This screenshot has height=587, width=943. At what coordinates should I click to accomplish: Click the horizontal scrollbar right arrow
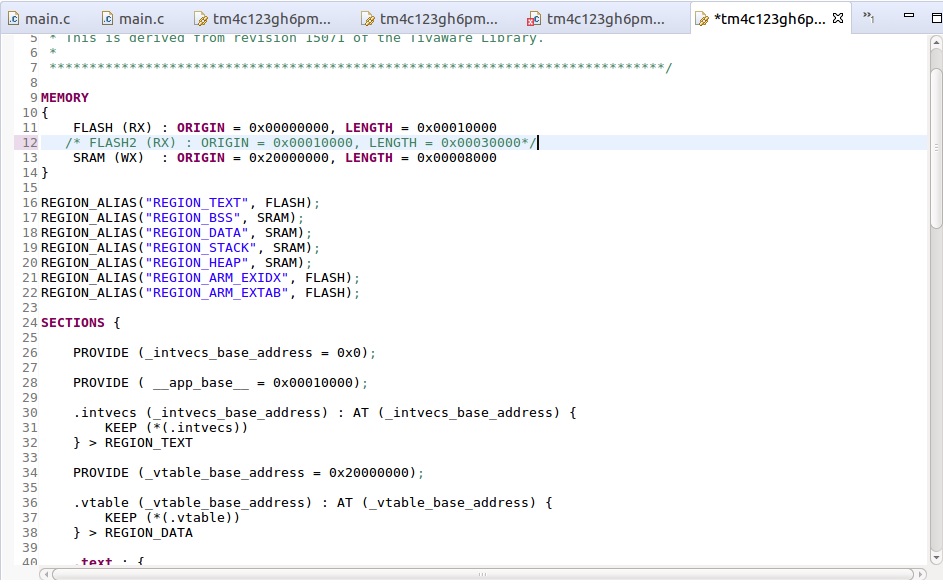pyautogui.click(x=919, y=574)
